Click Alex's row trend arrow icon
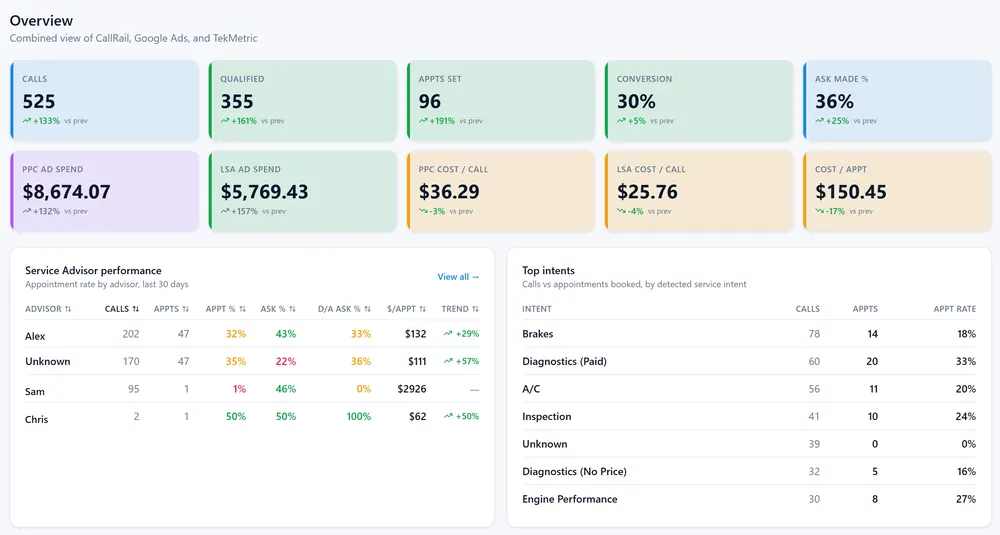The height and width of the screenshot is (535, 1000). tap(448, 333)
